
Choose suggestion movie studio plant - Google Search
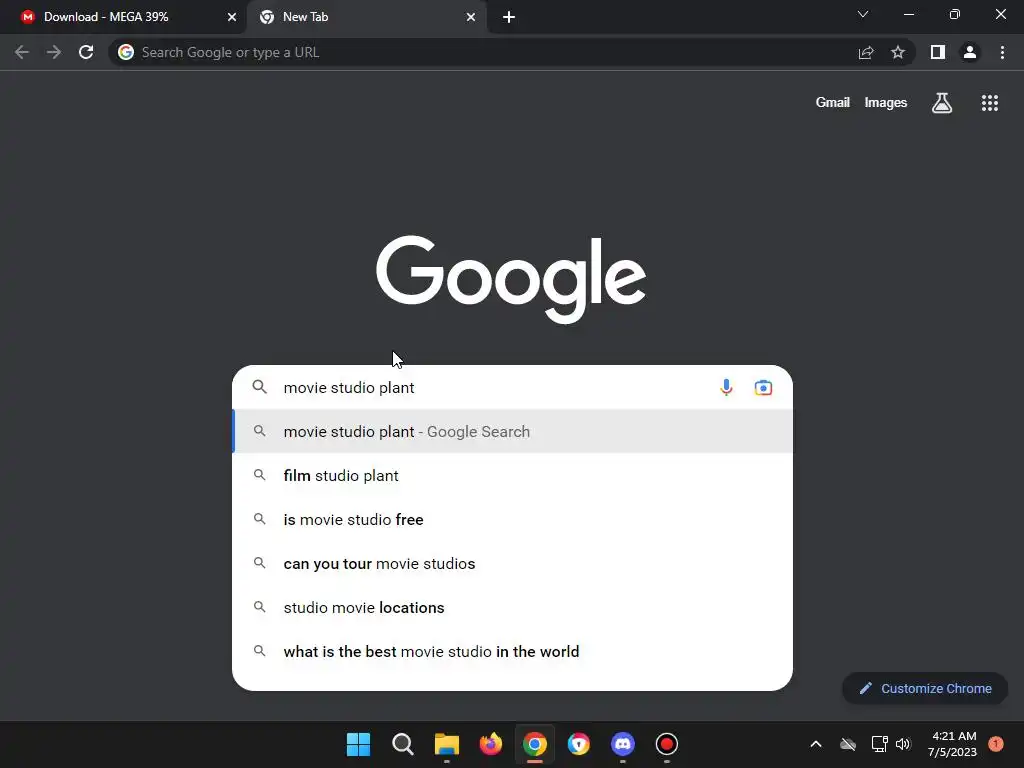[x=513, y=432]
